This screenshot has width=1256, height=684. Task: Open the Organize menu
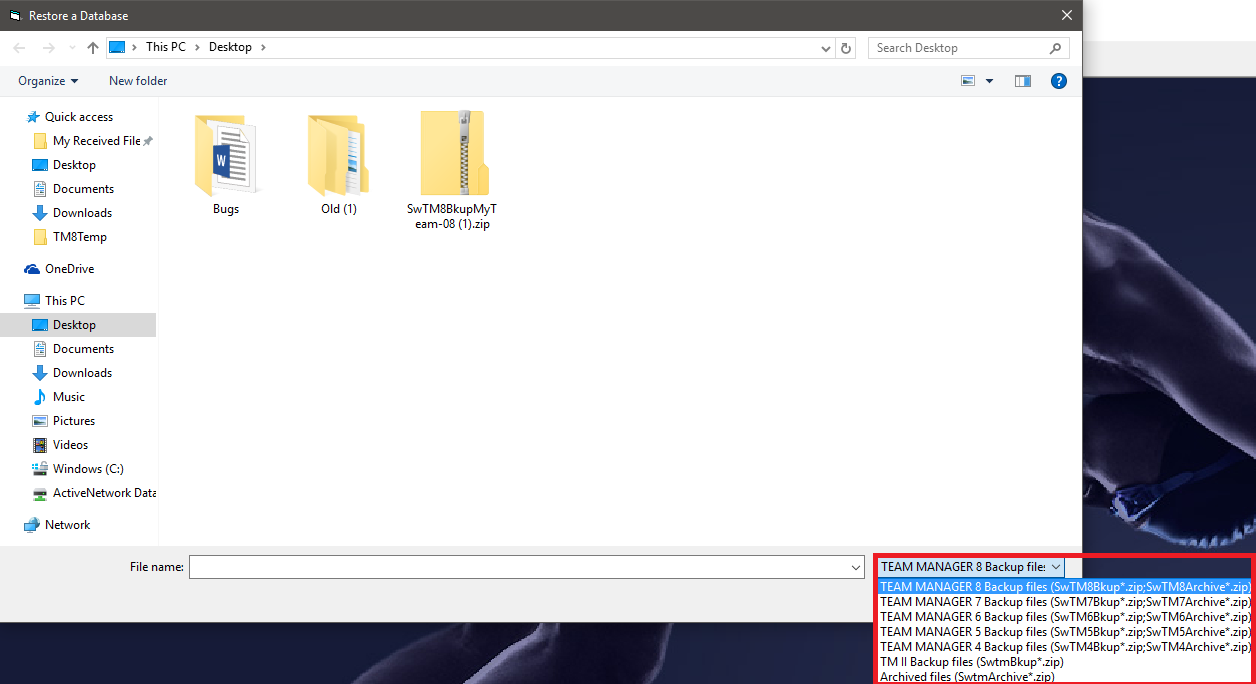click(48, 81)
